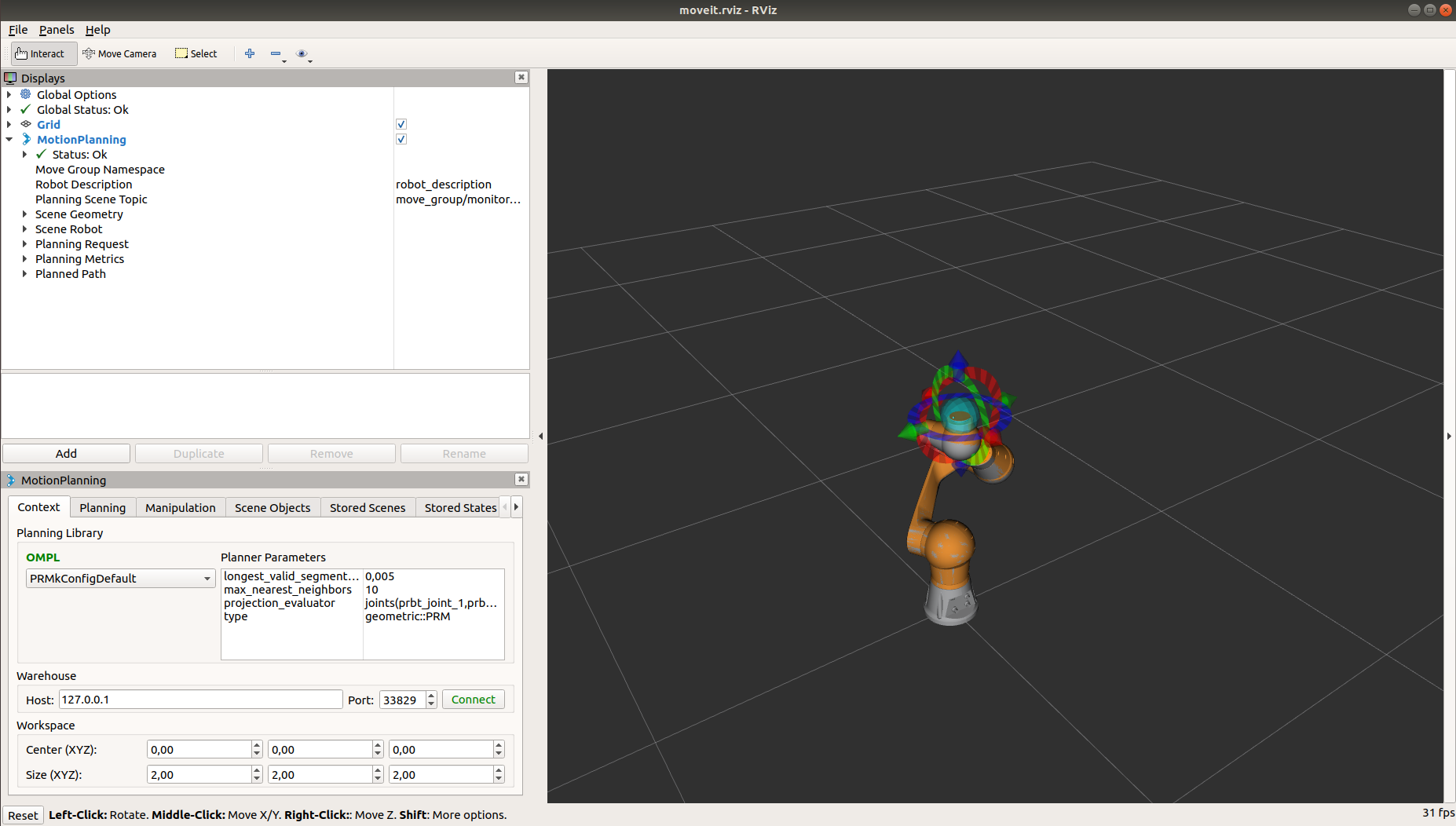The width and height of the screenshot is (1456, 826).
Task: Select the Interact tool
Action: pos(41,53)
